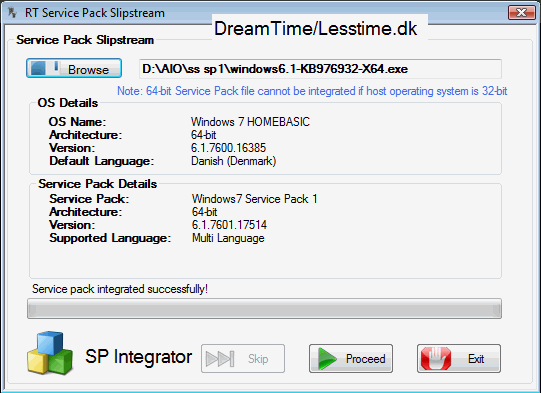The width and height of the screenshot is (541, 393).
Task: Click the service pack version 6.1.7601.17514
Action: pos(229,225)
